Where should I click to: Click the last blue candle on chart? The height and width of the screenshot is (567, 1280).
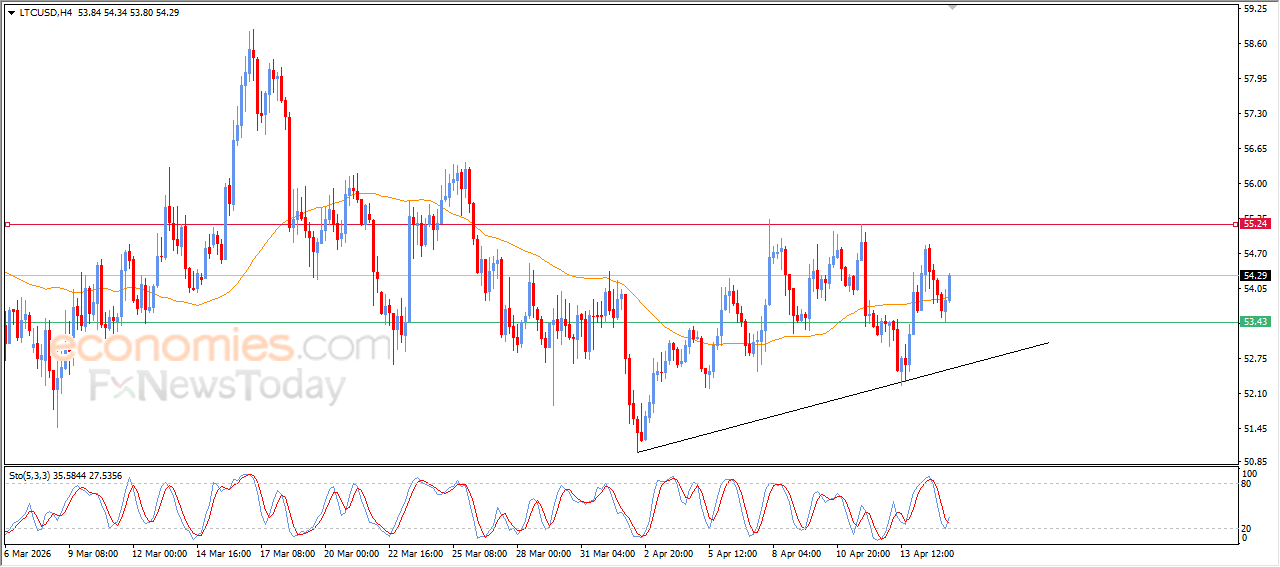tap(949, 287)
